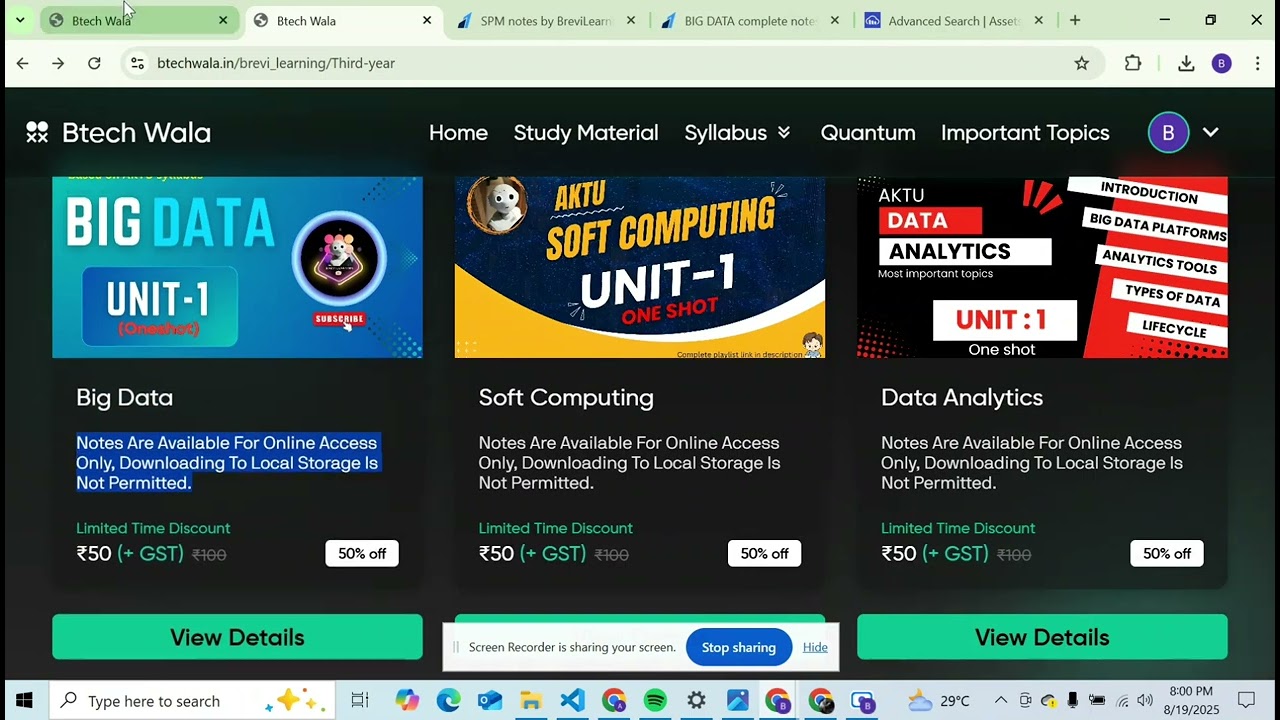Hide the screen sharing notification bar

click(x=815, y=647)
